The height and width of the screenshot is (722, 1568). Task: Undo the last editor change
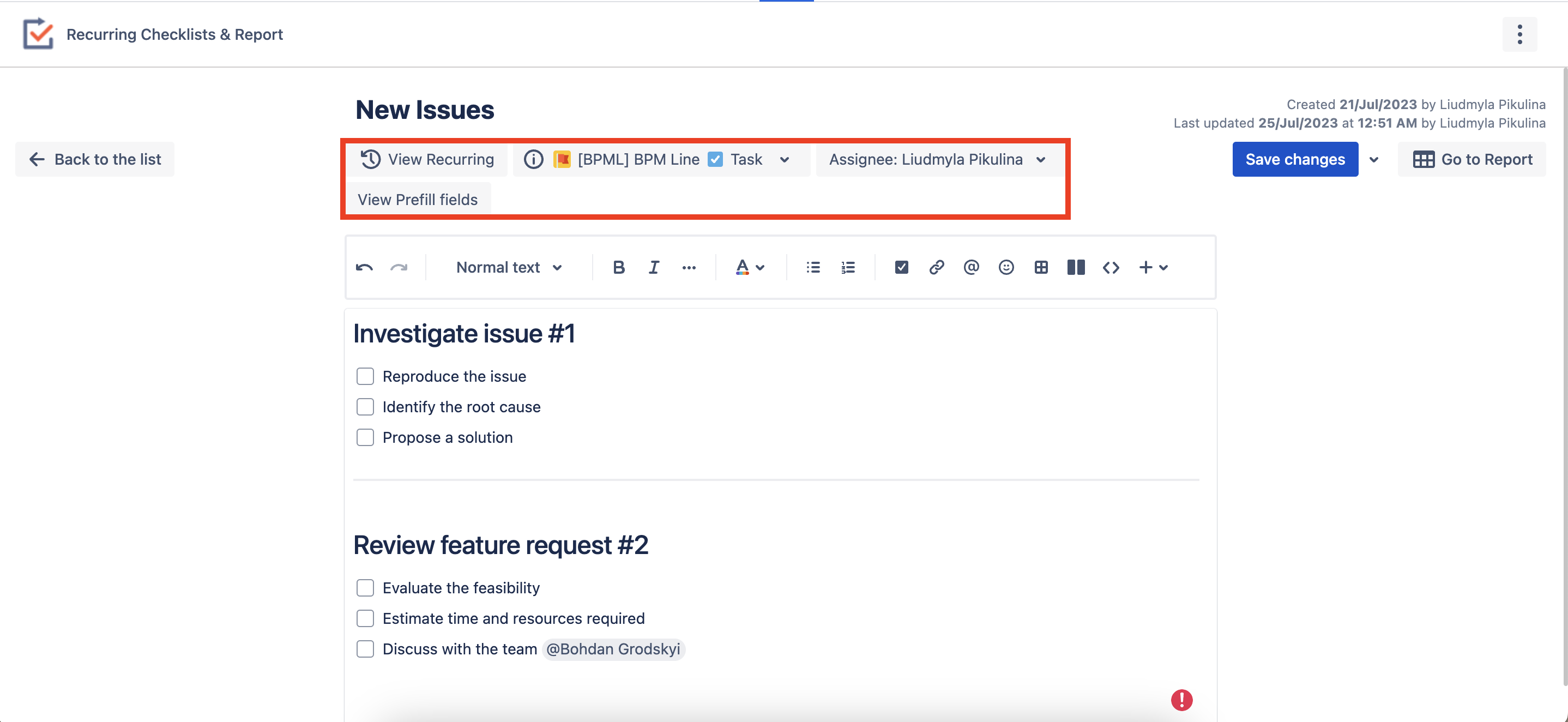point(364,267)
